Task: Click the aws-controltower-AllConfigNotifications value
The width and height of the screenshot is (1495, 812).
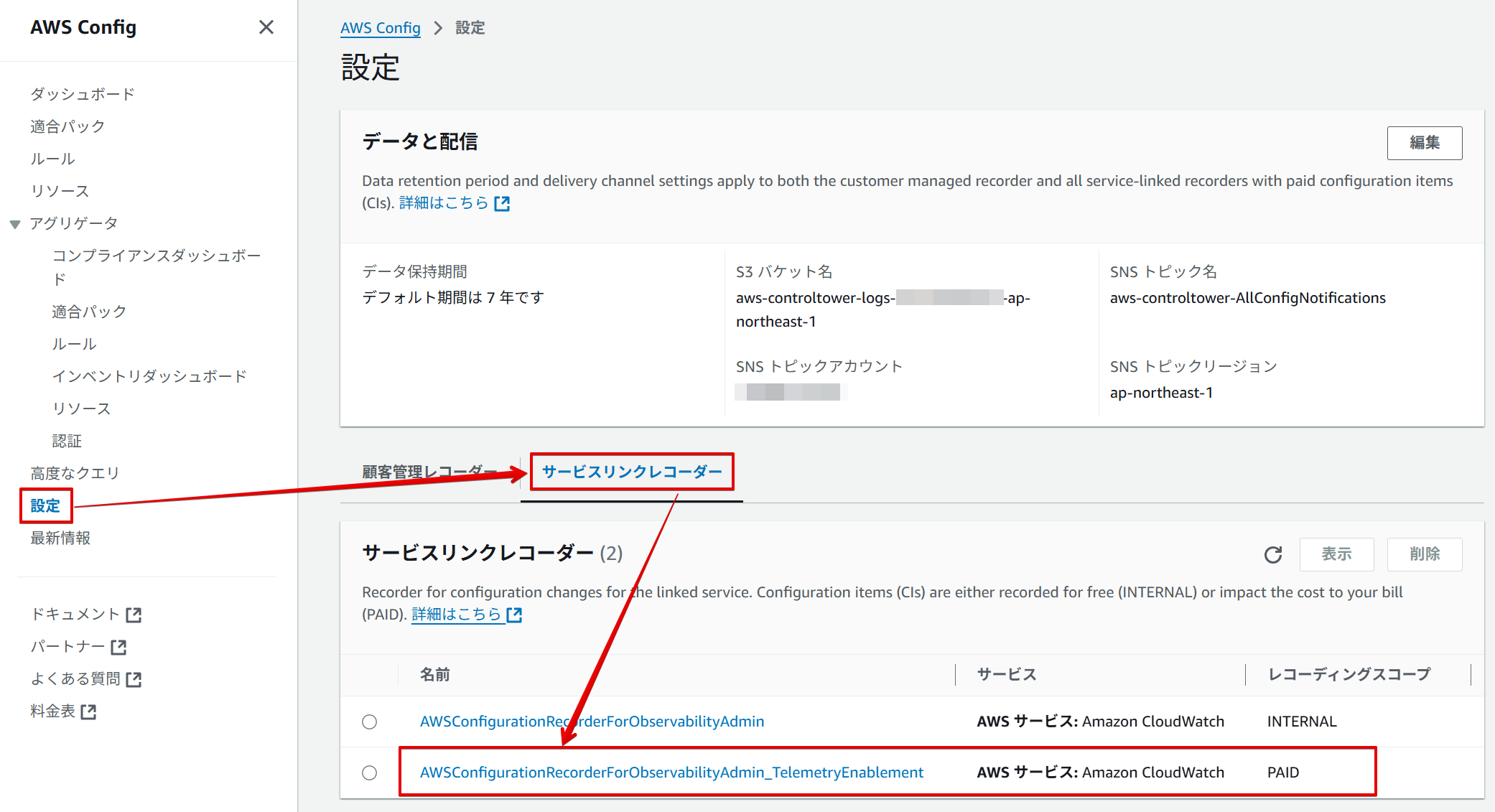Action: (x=1248, y=298)
